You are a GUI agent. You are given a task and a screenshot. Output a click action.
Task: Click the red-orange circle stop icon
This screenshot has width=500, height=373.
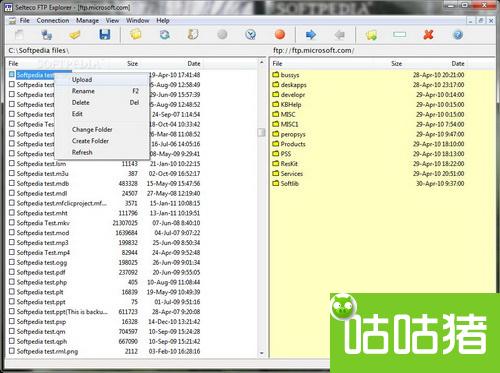[280, 35]
